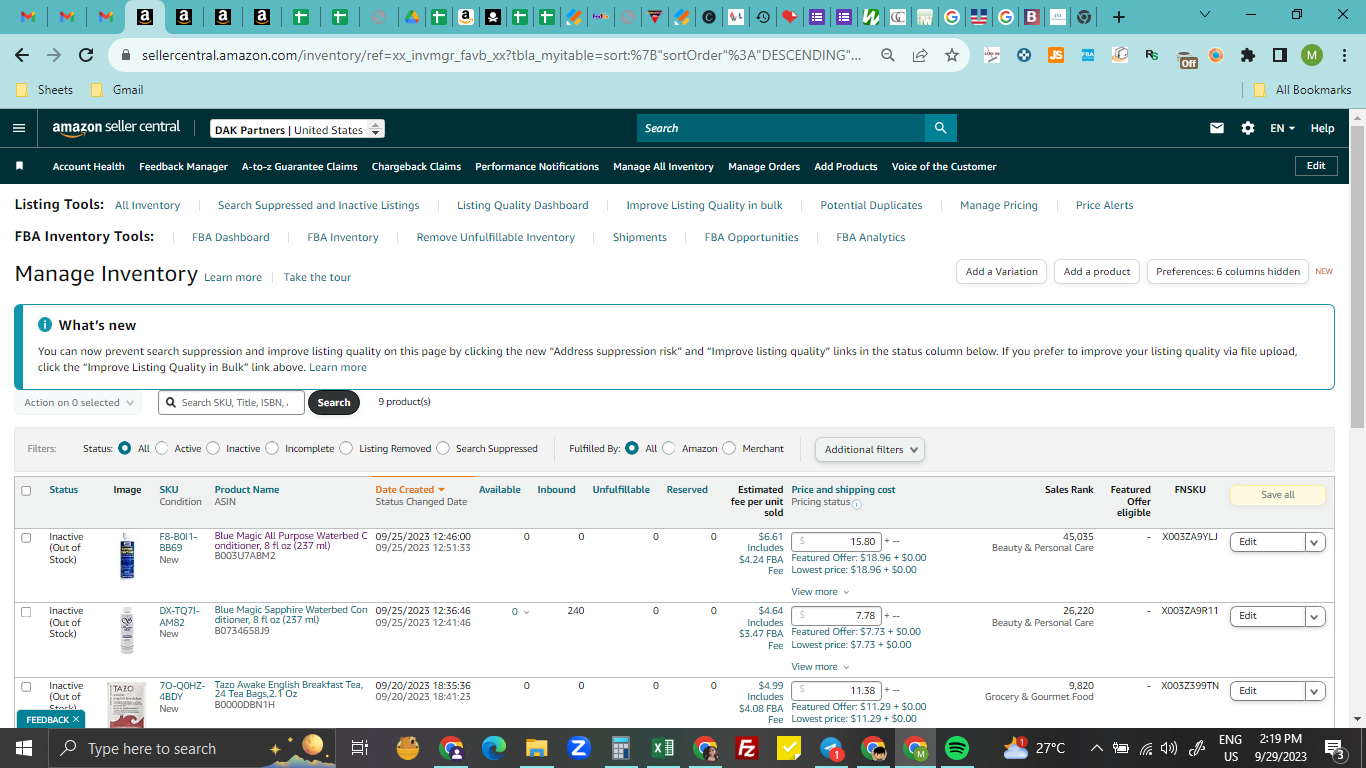This screenshot has height=768, width=1366.
Task: Open Excel from the taskbar
Action: [662, 748]
